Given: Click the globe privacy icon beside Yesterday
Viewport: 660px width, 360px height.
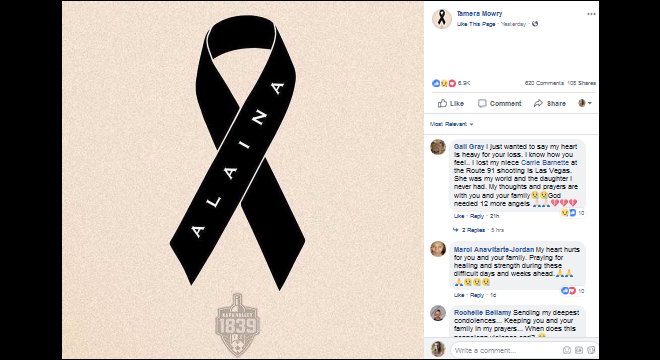Looking at the screenshot, I should (535, 24).
